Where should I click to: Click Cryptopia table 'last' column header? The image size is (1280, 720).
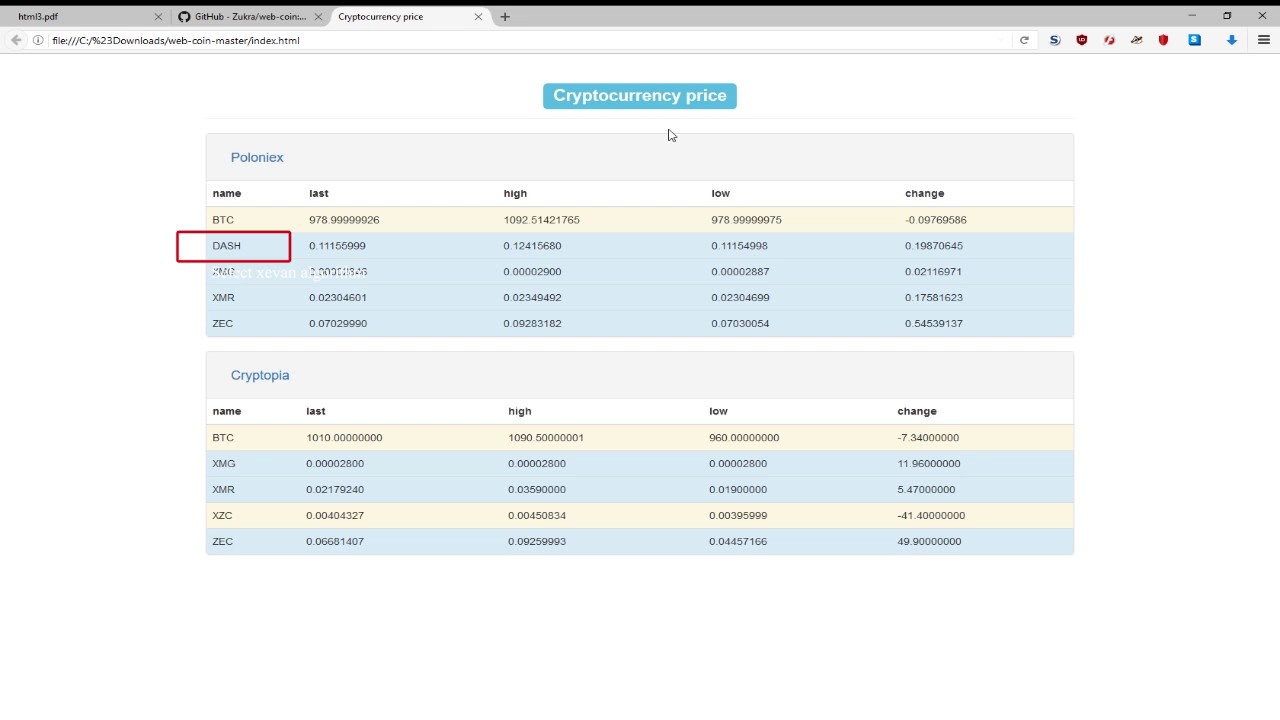pyautogui.click(x=316, y=411)
